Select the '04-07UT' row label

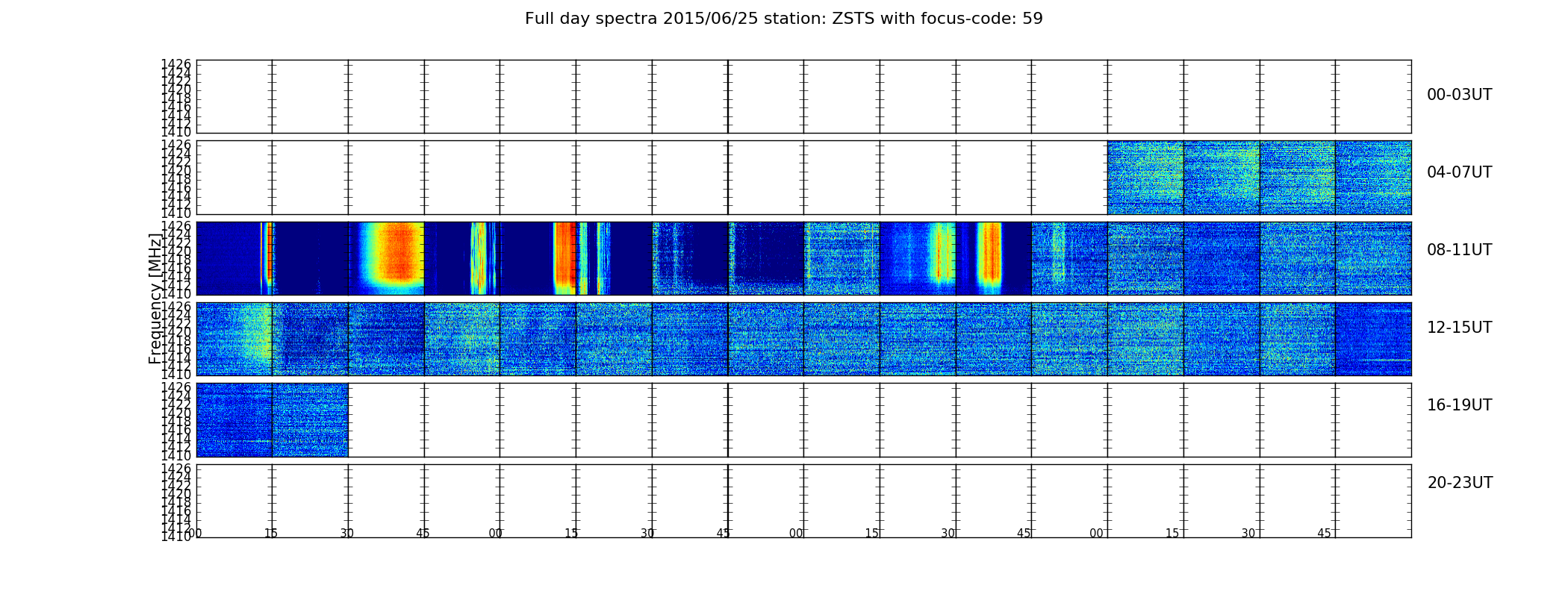click(x=1459, y=172)
